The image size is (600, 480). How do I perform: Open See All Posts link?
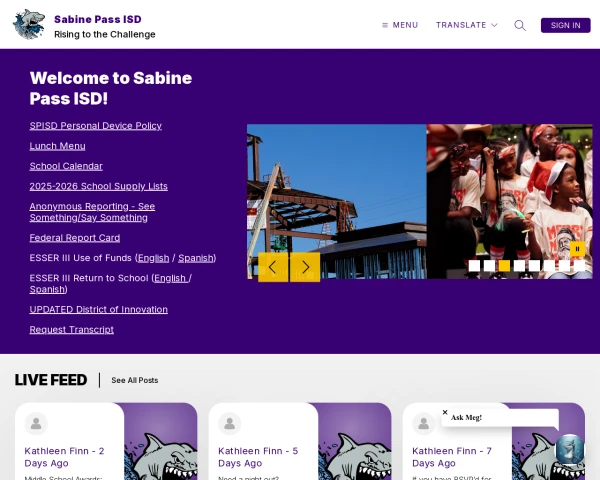[135, 380]
